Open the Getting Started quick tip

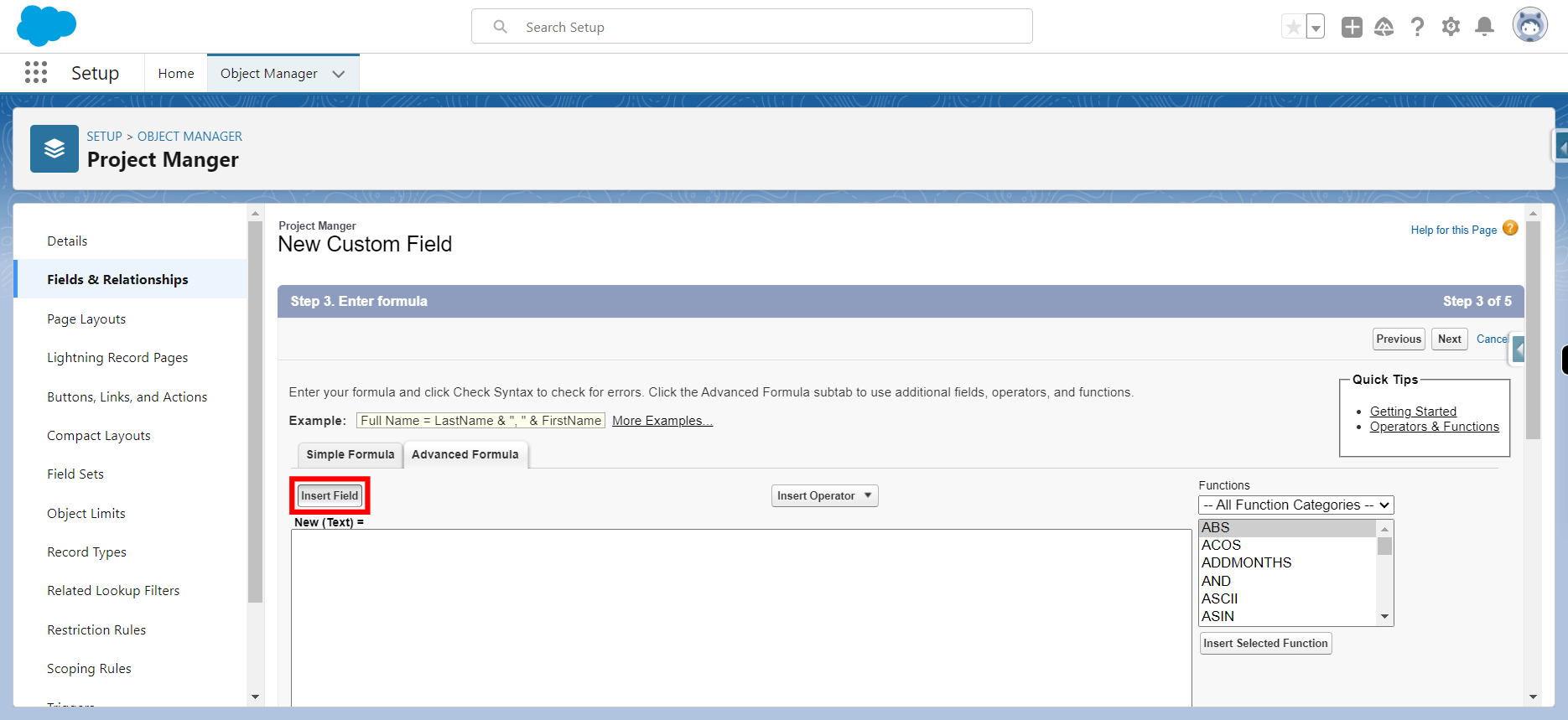click(1413, 411)
